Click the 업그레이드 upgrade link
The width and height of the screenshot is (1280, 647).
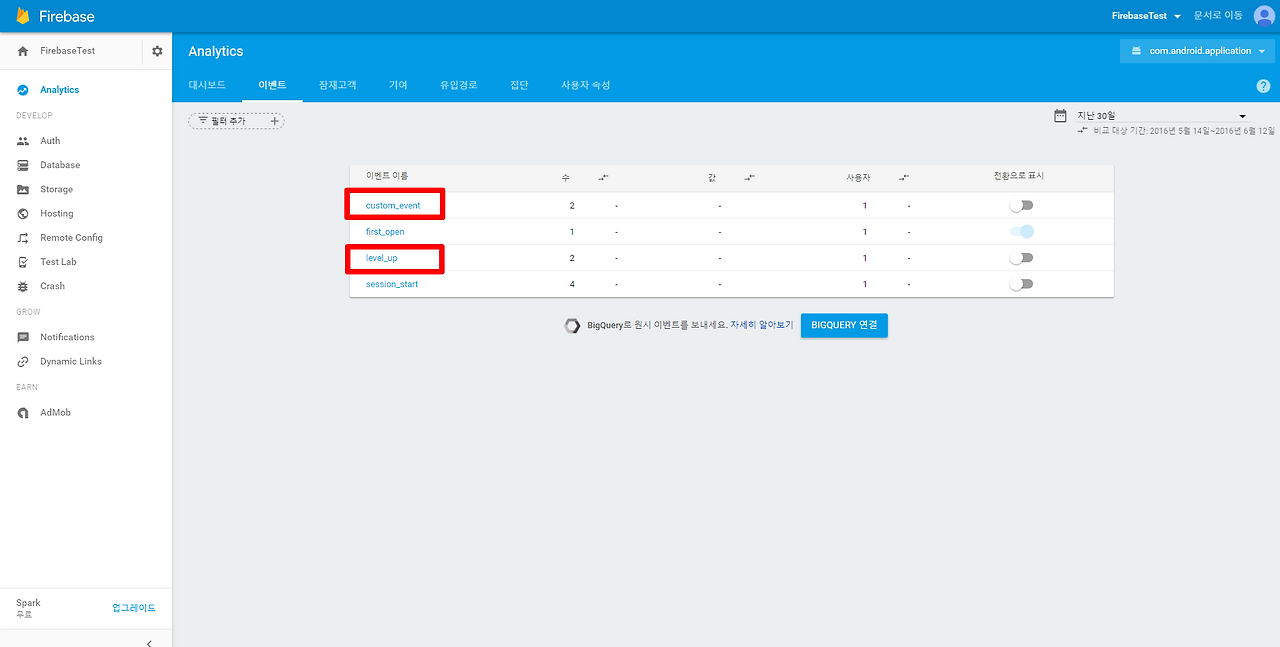134,608
